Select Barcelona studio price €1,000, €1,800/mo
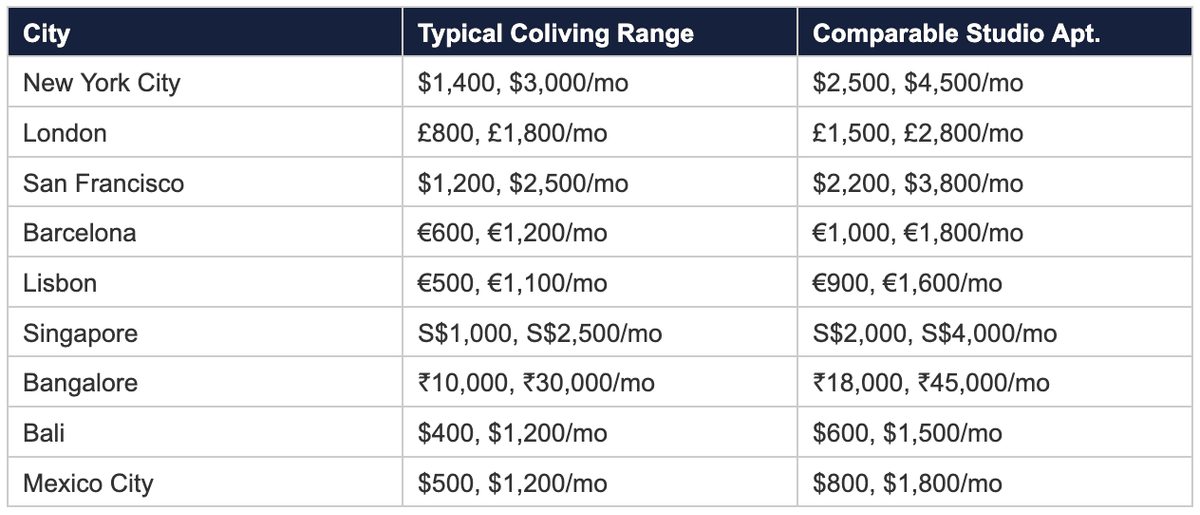 (918, 233)
